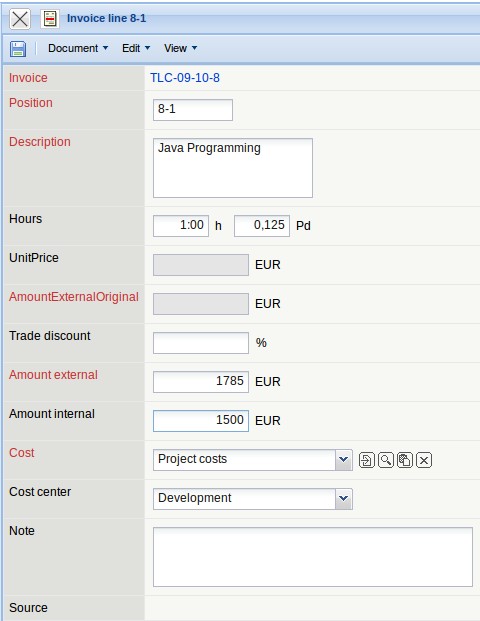Viewport: 480px width, 621px height.
Task: Click the Position field containing 8-1
Action: point(193,110)
